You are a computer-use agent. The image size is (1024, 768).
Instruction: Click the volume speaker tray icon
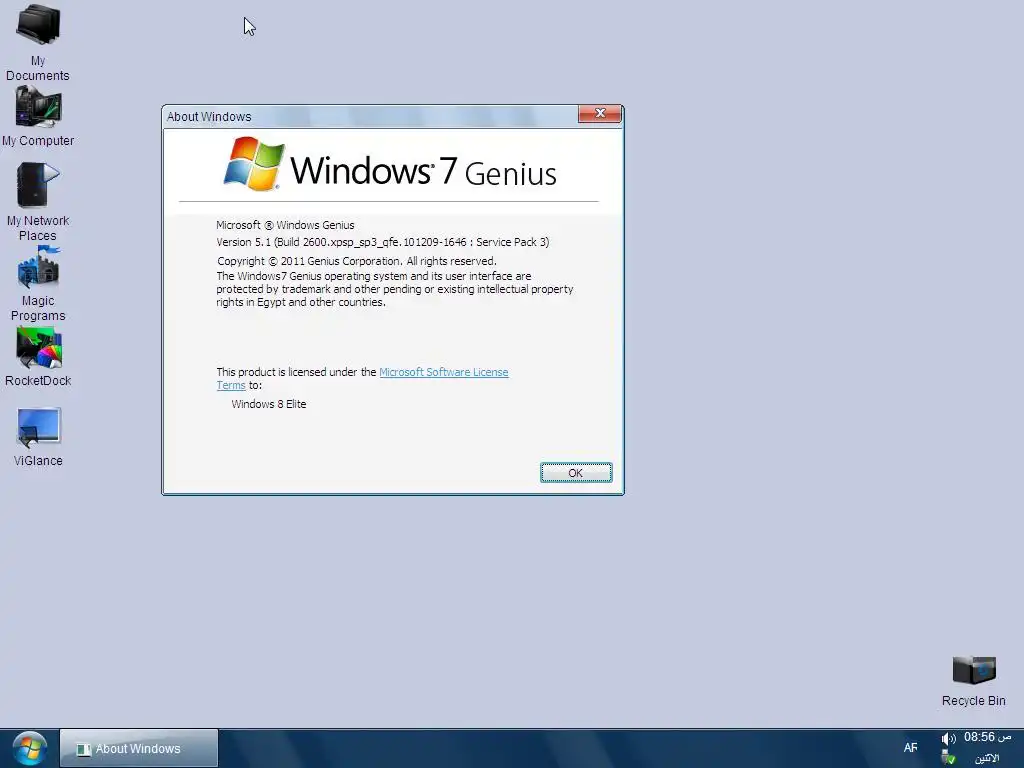point(948,739)
